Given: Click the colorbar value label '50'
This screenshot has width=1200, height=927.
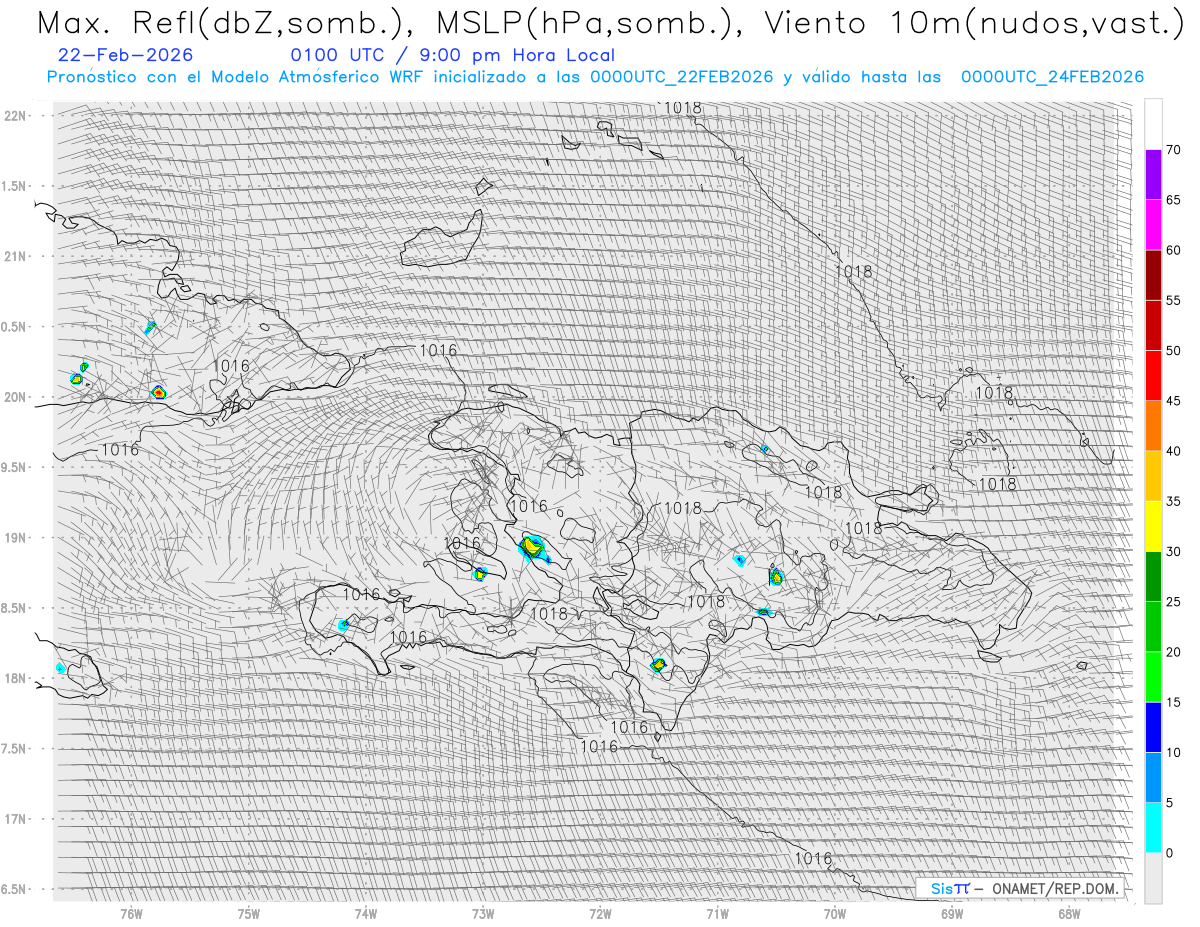Looking at the screenshot, I should pos(1173,351).
